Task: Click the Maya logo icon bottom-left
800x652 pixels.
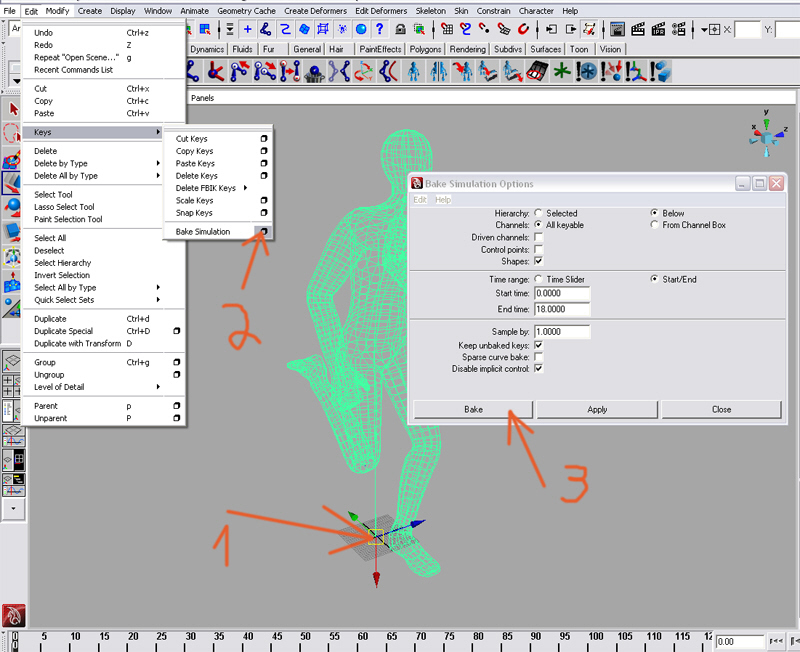Action: [13, 616]
